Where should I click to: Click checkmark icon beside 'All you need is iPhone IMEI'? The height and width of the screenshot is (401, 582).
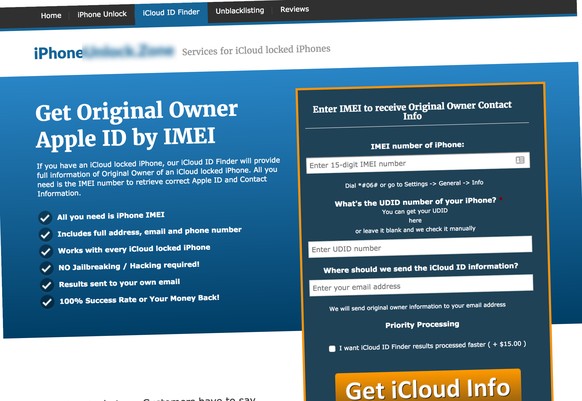click(x=45, y=218)
